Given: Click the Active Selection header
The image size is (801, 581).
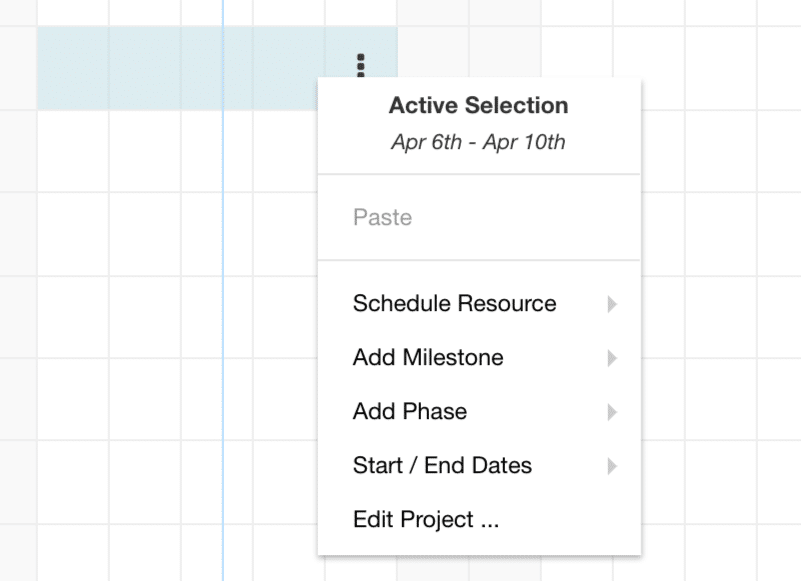Looking at the screenshot, I should tap(478, 105).
